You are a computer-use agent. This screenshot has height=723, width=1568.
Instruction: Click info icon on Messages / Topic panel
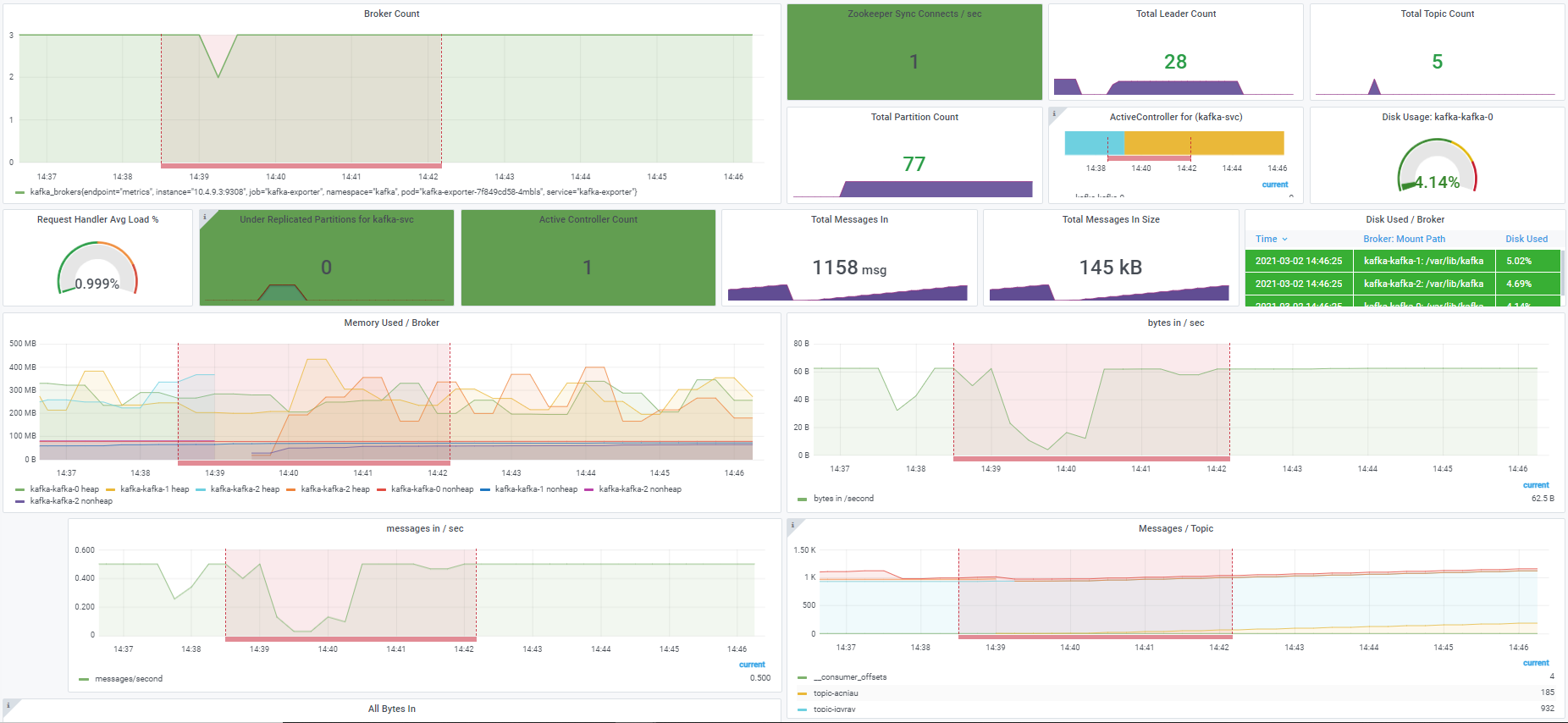tap(792, 525)
